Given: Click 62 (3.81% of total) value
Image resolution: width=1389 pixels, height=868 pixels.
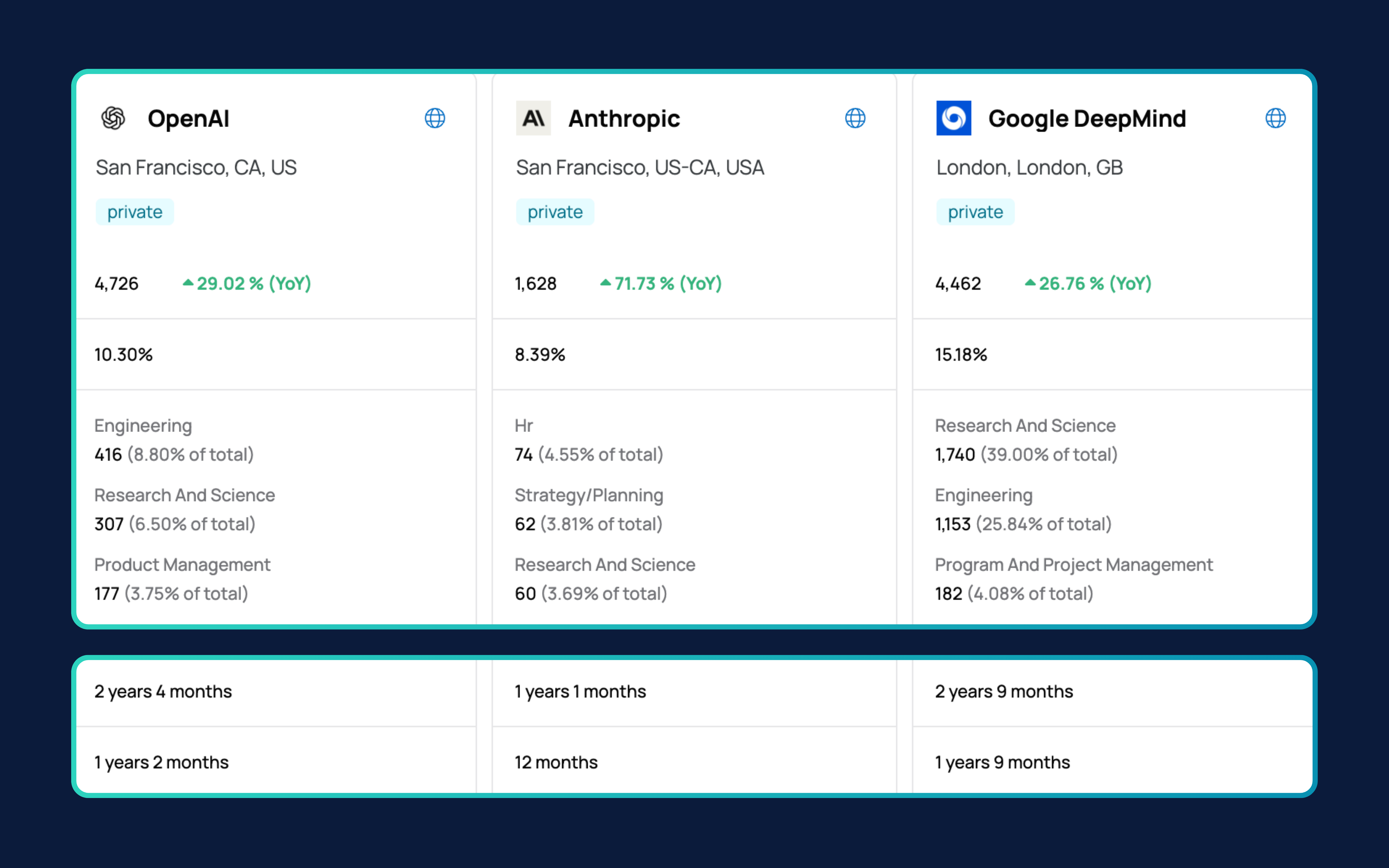Looking at the screenshot, I should pos(588,524).
